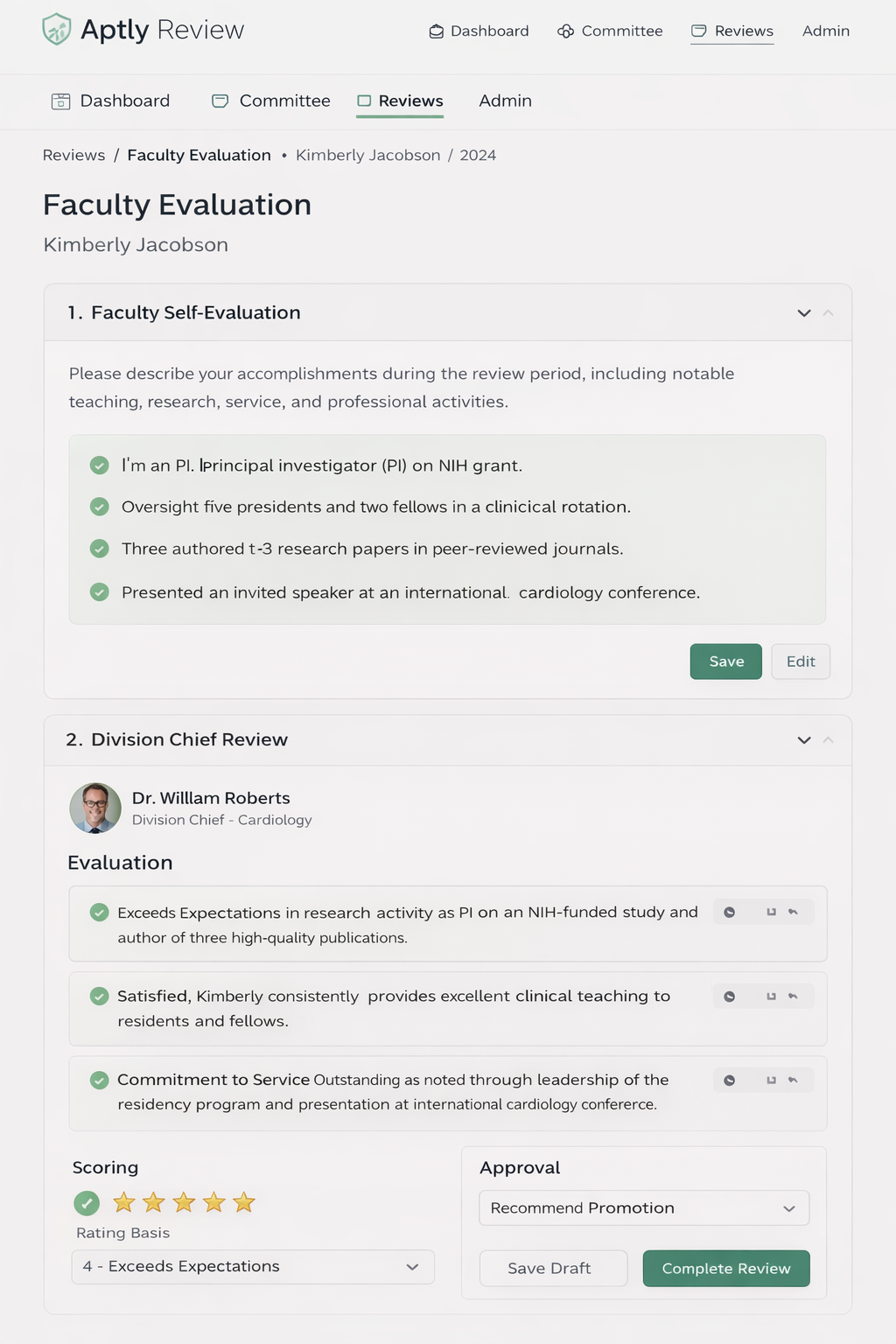
Task: Open the Rating Basis dropdown
Action: 253,1267
